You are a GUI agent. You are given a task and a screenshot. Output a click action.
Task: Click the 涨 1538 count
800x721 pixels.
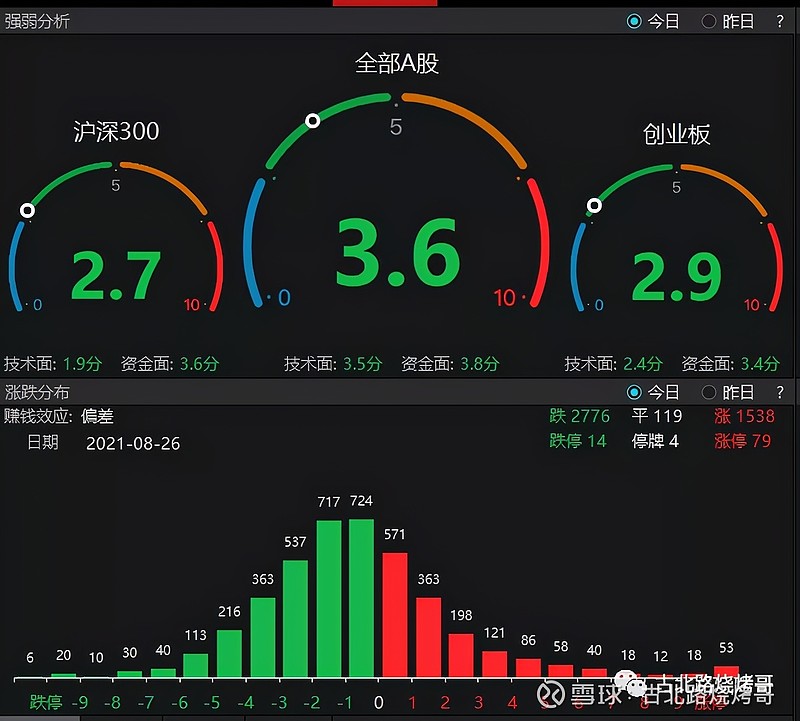click(744, 416)
